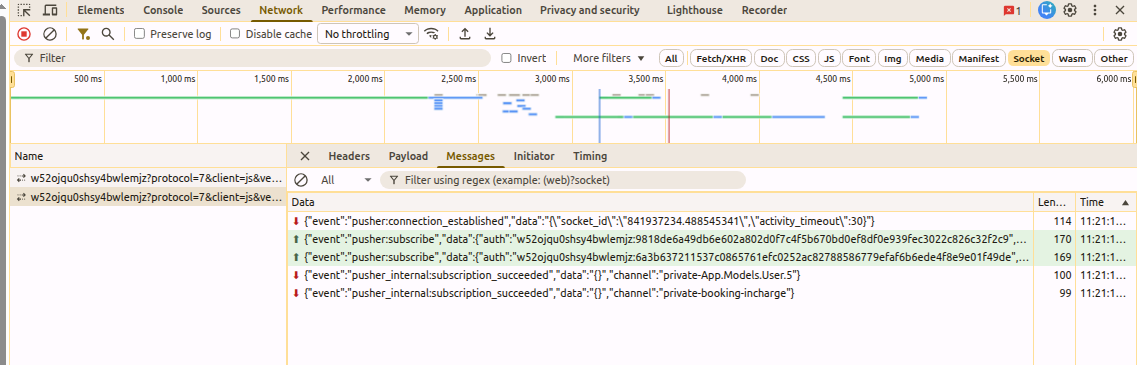Filter requests by JS type

click(830, 59)
